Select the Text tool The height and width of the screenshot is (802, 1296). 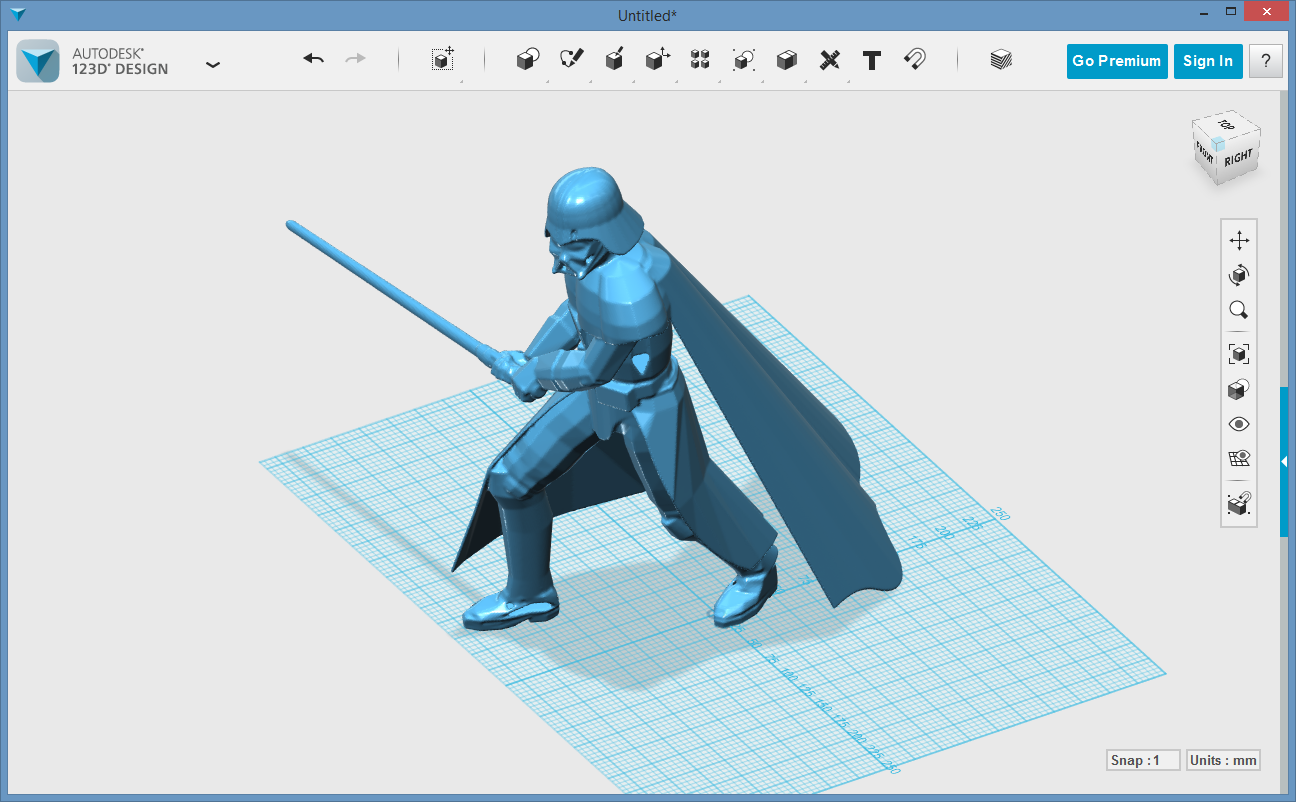872,60
